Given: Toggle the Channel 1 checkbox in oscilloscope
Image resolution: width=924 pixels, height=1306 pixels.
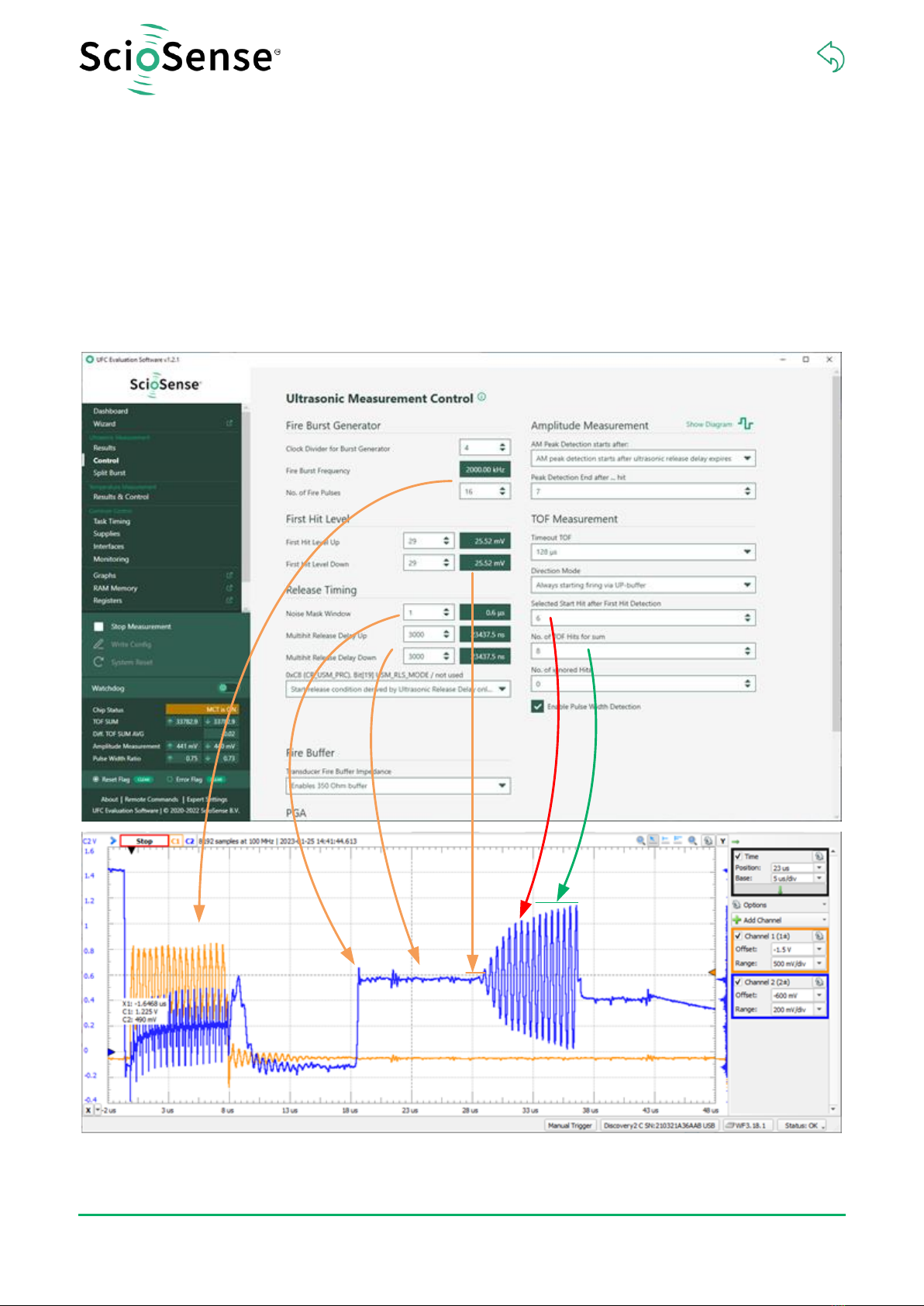Looking at the screenshot, I should [x=739, y=936].
